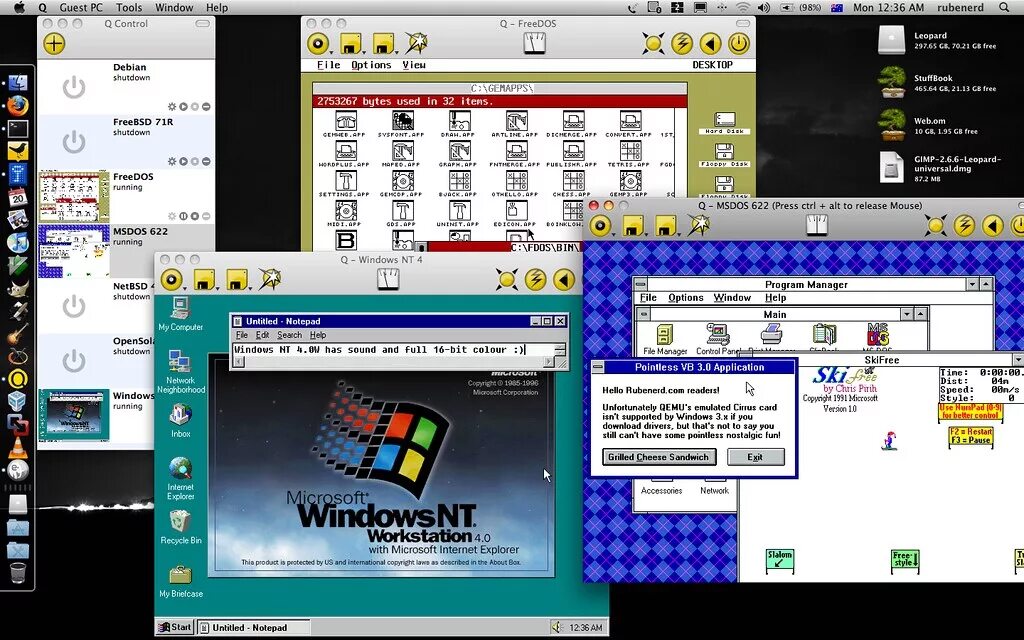Click inside Notepad text area
This screenshot has width=1024, height=640.
[x=393, y=350]
